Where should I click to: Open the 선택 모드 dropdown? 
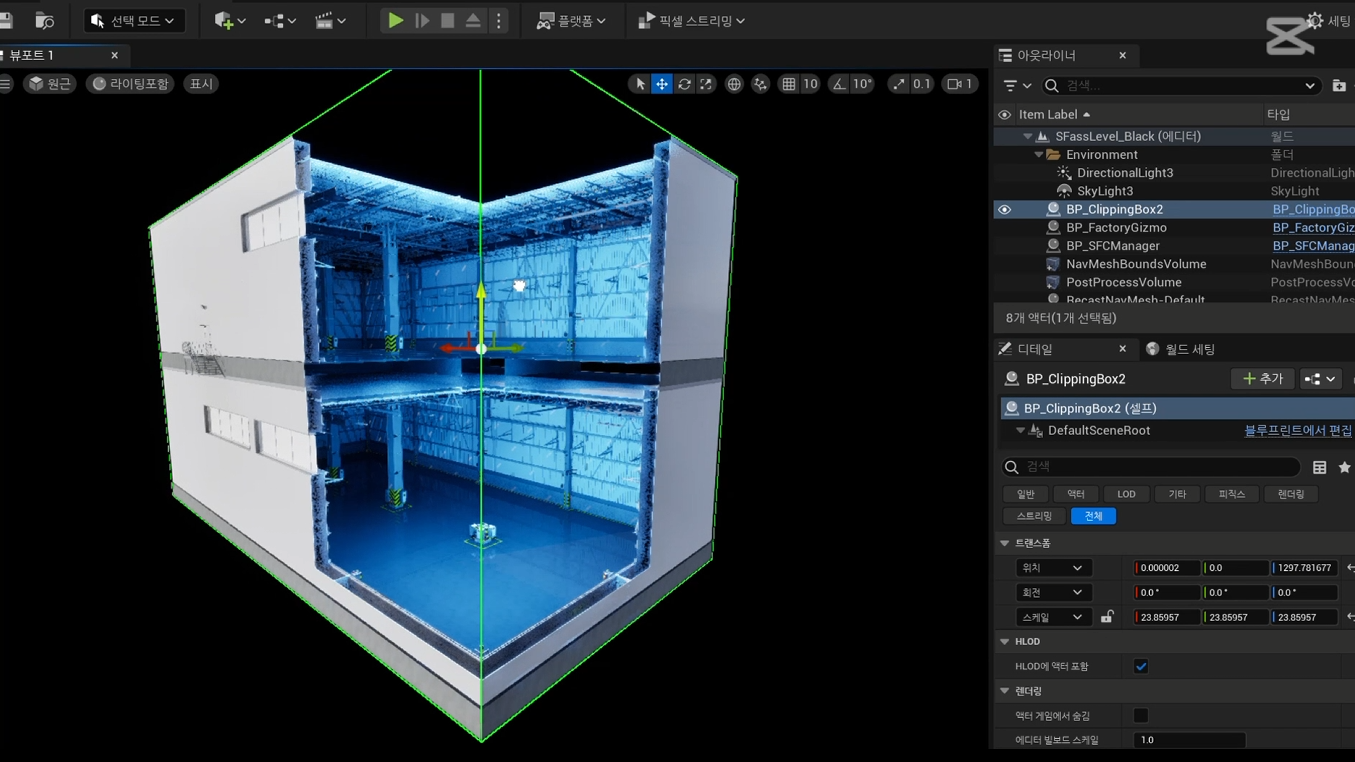pos(133,20)
